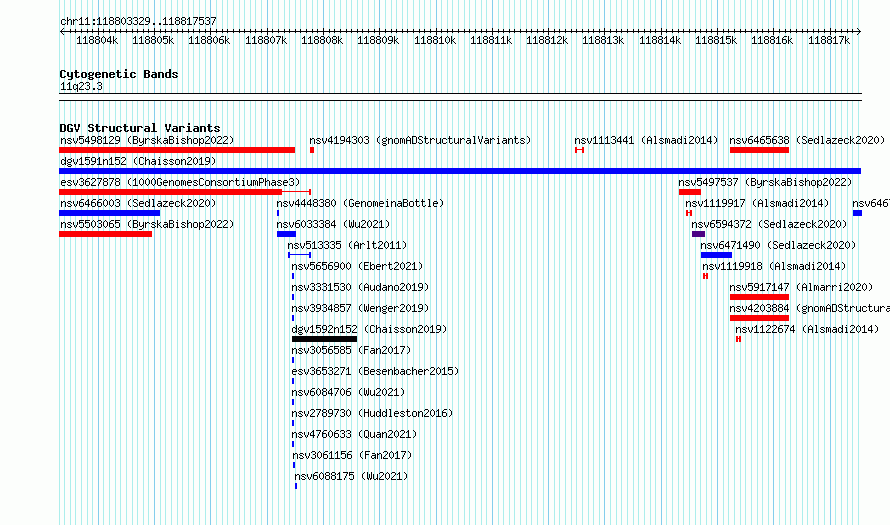Click the Cytogenetic Bands track title
Screen dimensions: 890x525
[x=119, y=74]
